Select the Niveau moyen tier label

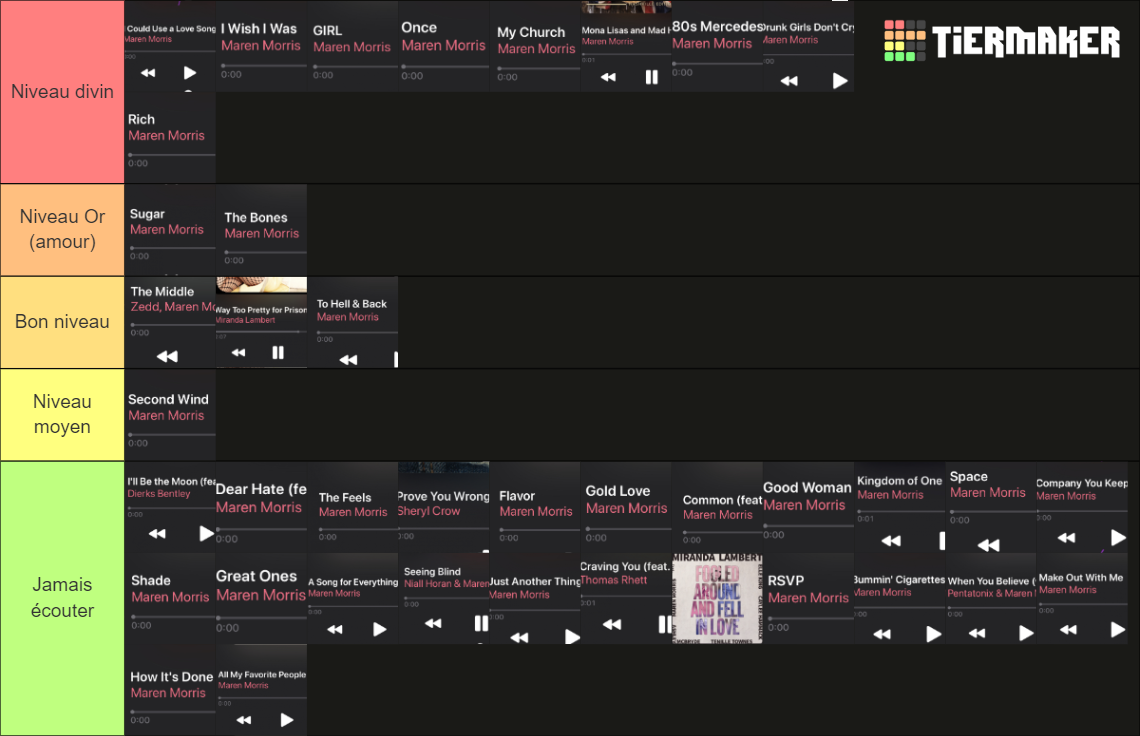[63, 414]
